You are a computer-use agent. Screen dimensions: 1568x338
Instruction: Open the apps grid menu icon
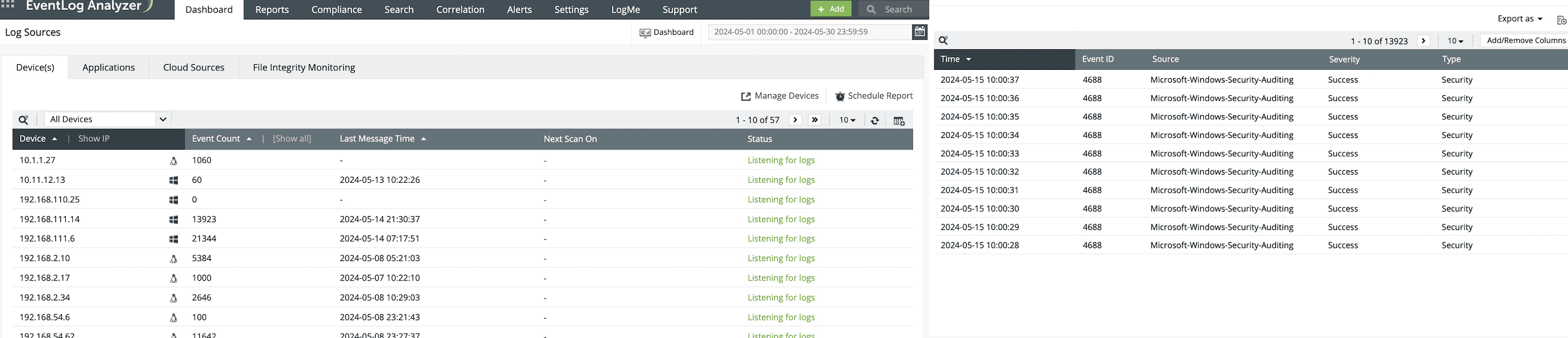coord(8,4)
